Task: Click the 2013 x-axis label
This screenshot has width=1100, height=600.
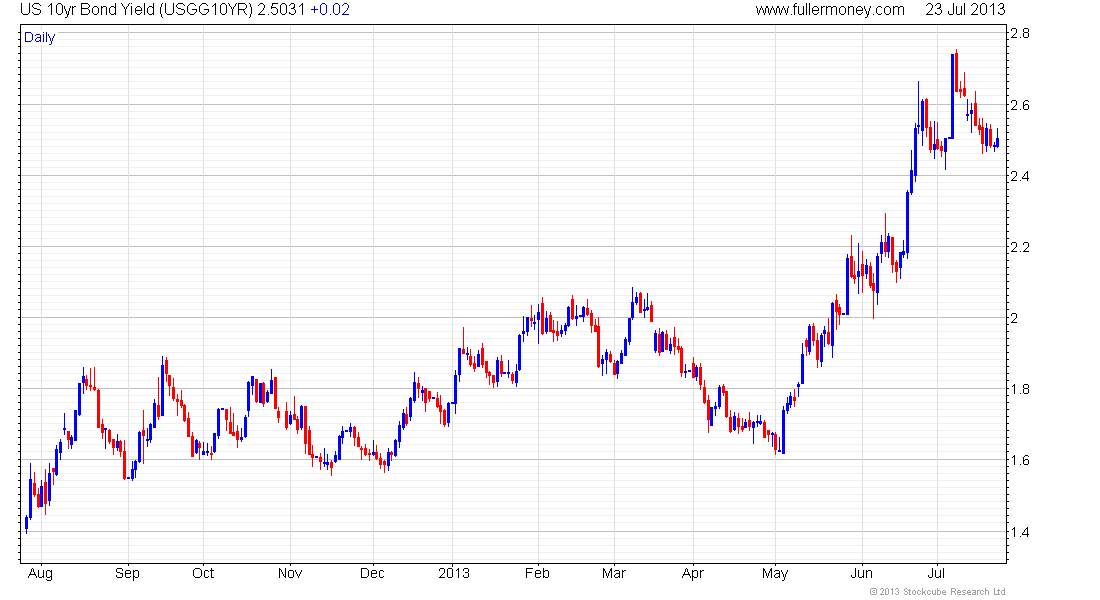Action: pos(454,573)
